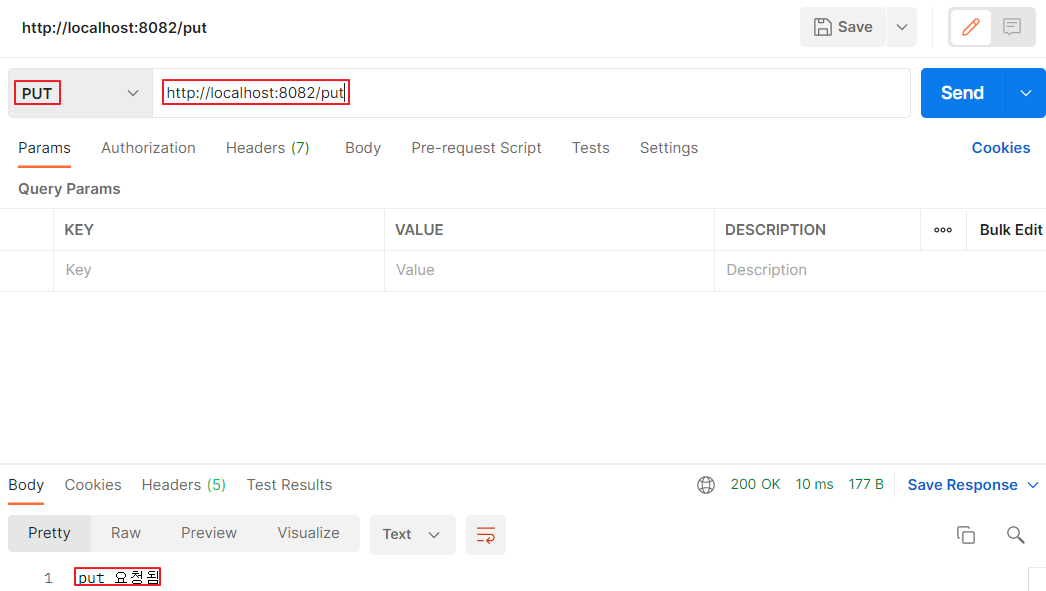Copy the response with copy icon
Image resolution: width=1046 pixels, height=591 pixels.
tap(965, 534)
